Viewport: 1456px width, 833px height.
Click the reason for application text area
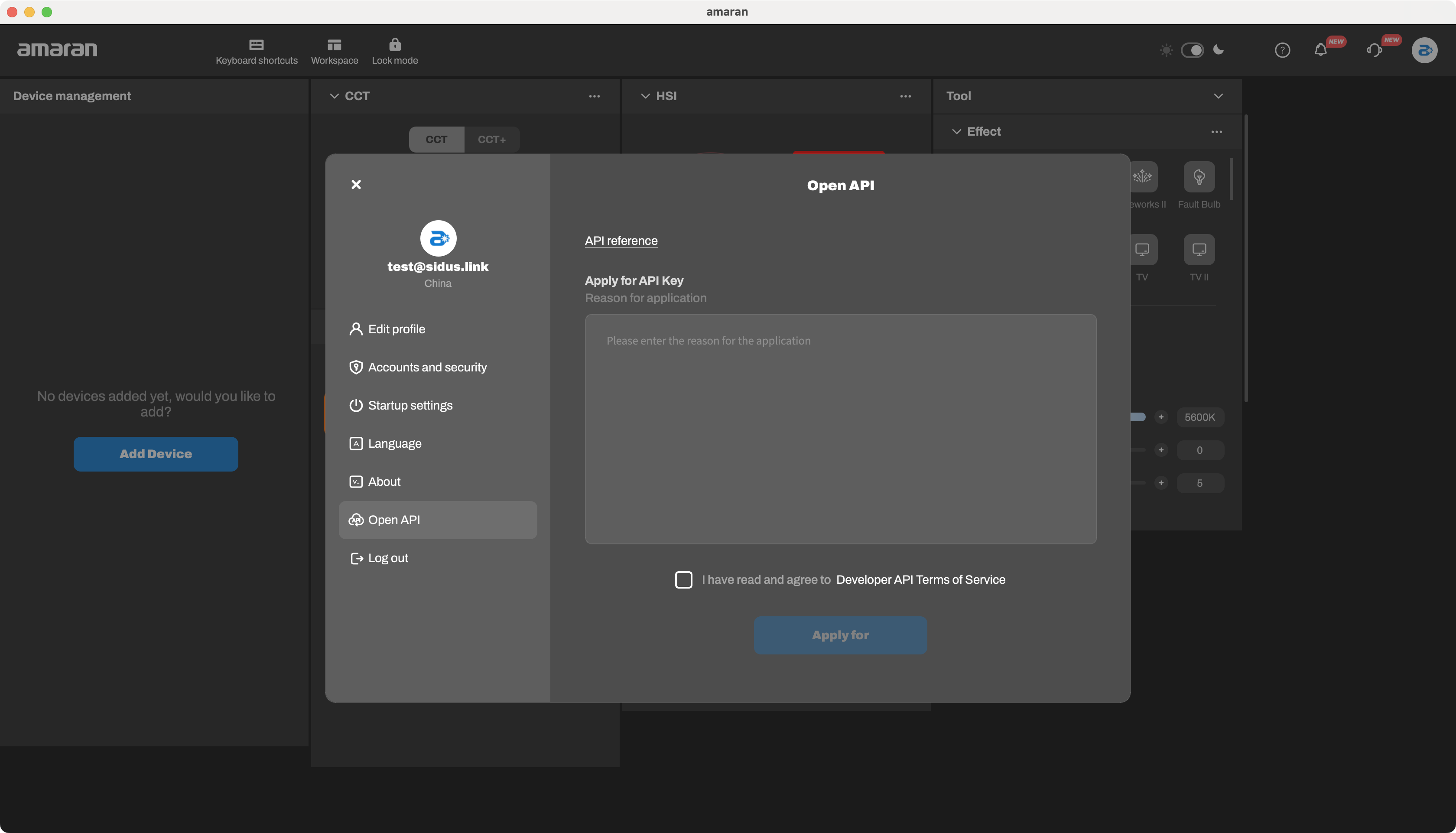841,429
